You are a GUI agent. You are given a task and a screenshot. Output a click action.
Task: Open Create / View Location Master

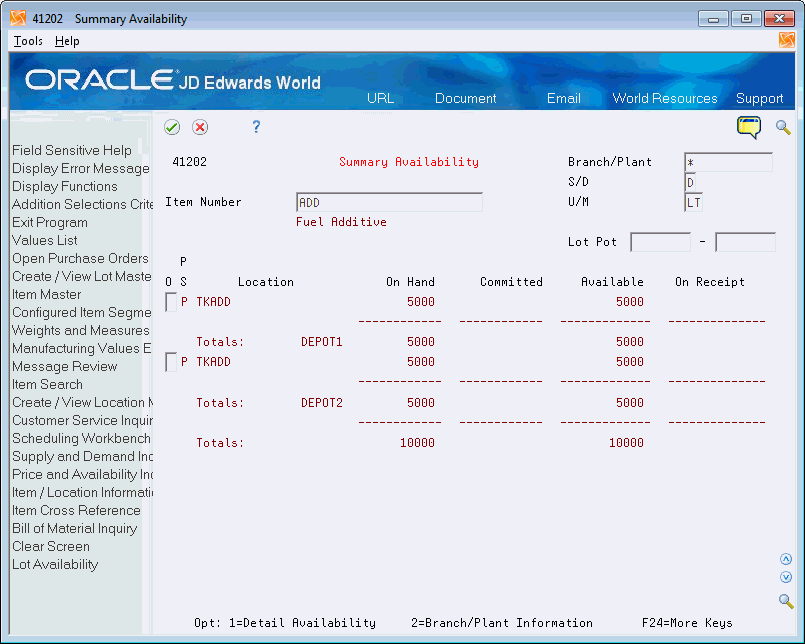[83, 402]
